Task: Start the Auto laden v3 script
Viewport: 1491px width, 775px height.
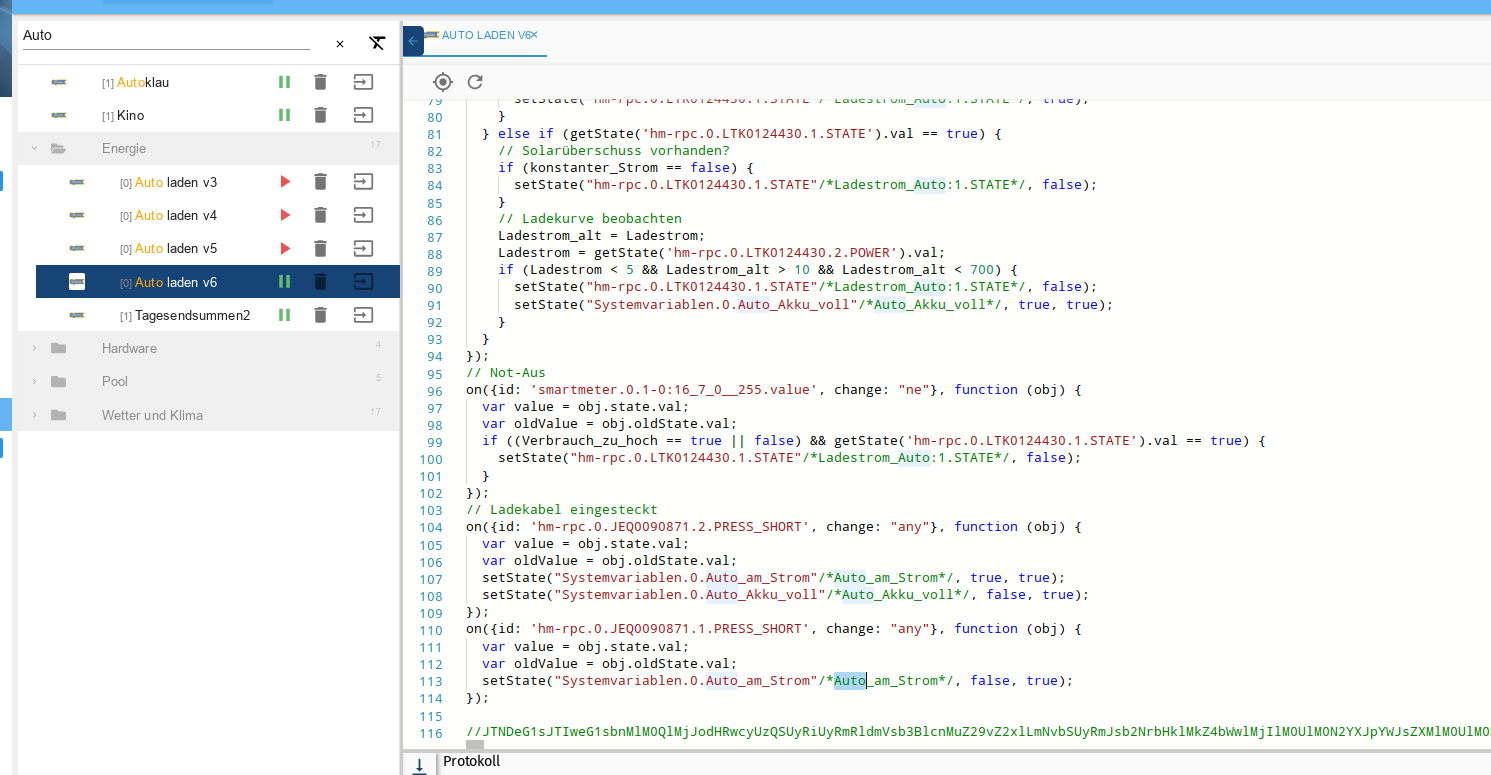Action: [285, 182]
